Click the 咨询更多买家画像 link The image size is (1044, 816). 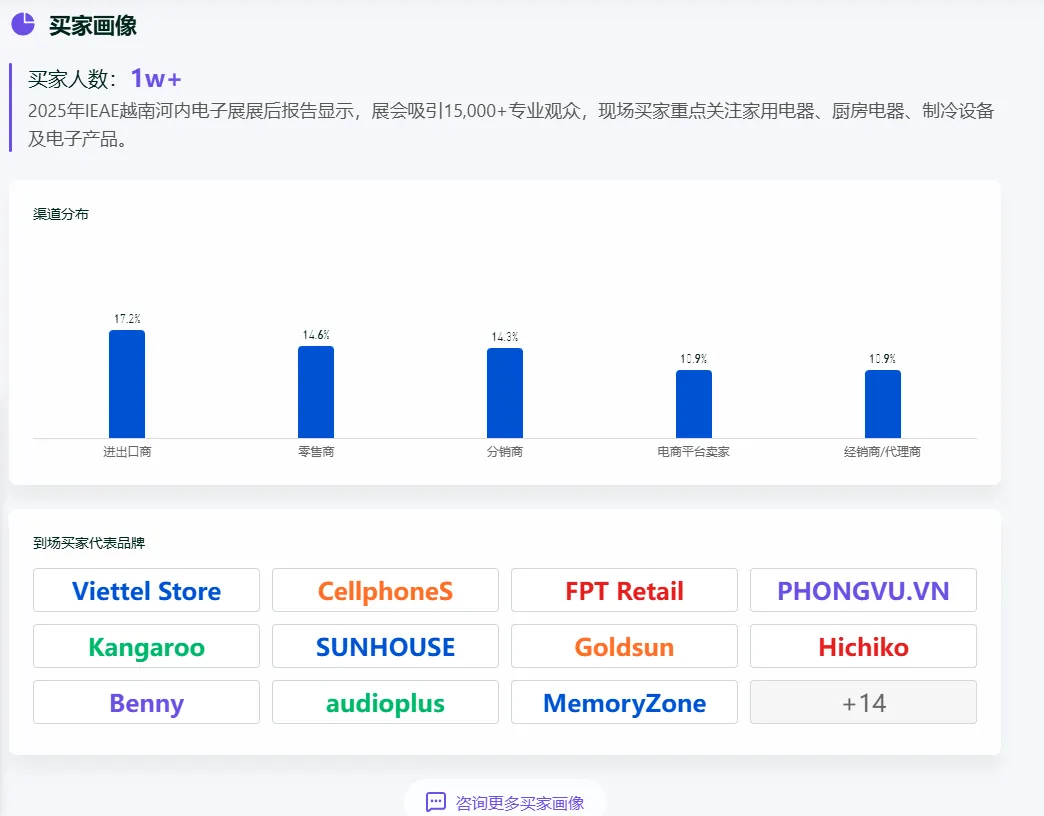pyautogui.click(x=519, y=803)
